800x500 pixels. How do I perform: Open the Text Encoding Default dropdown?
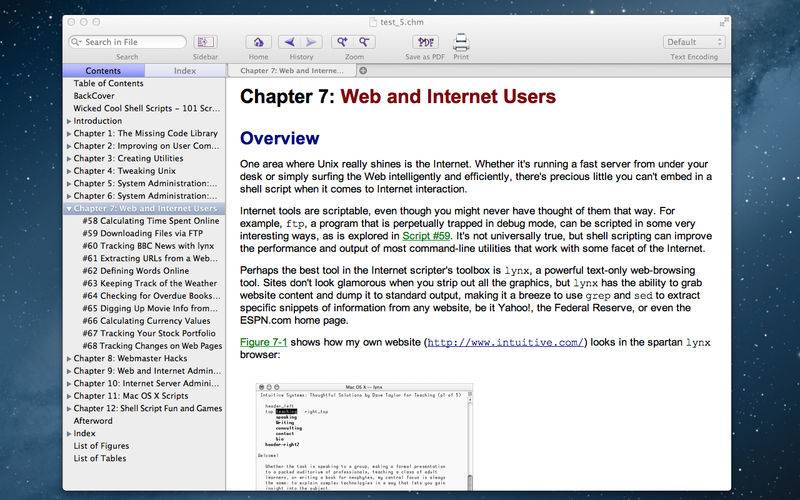694,42
